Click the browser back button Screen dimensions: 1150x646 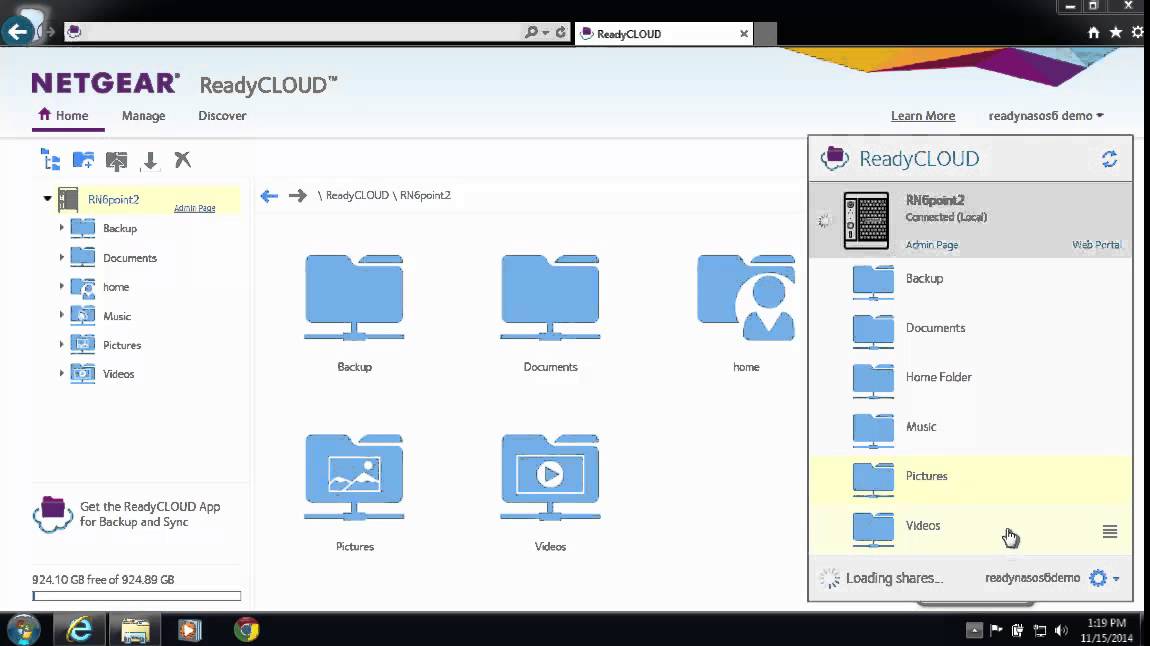[x=18, y=32]
